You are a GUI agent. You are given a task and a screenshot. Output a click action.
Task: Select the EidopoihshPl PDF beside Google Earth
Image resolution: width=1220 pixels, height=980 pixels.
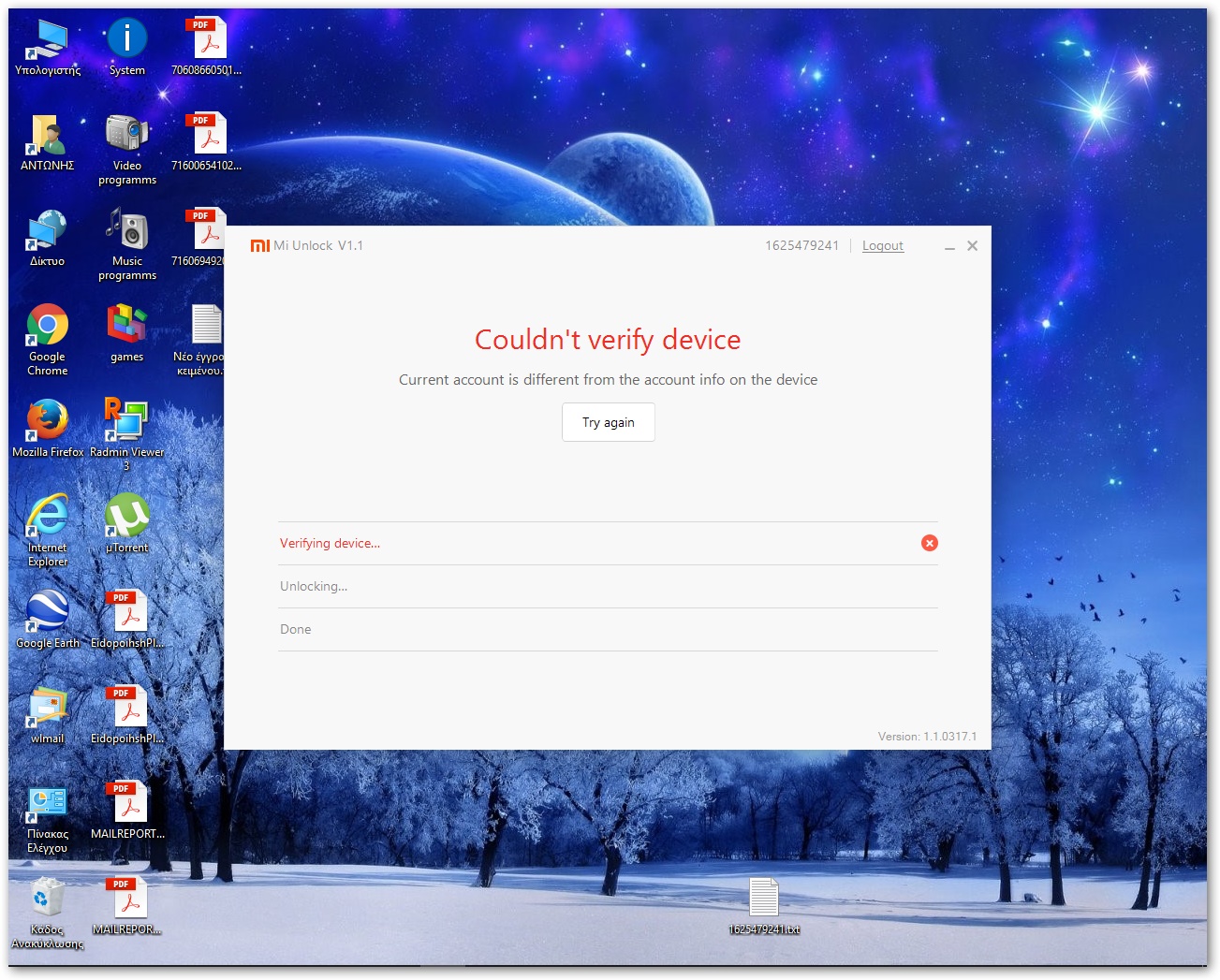127,621
